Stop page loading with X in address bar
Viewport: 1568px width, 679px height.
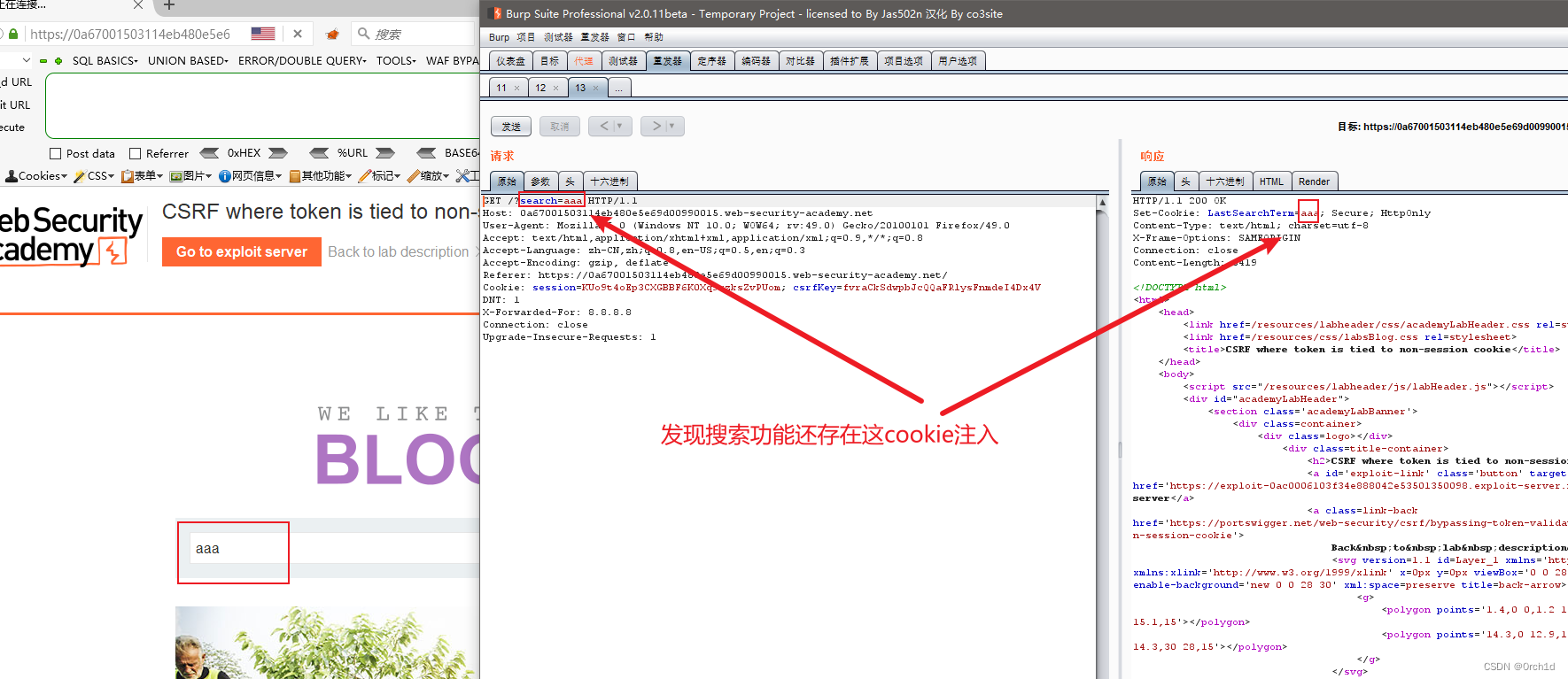tap(298, 34)
